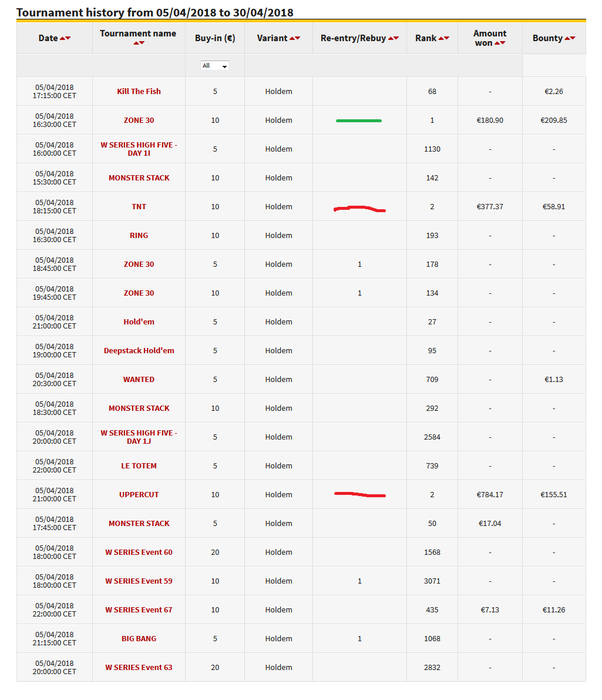Viewport: 602px width, 700px height.
Task: Open the RING tournament link
Action: [x=139, y=235]
